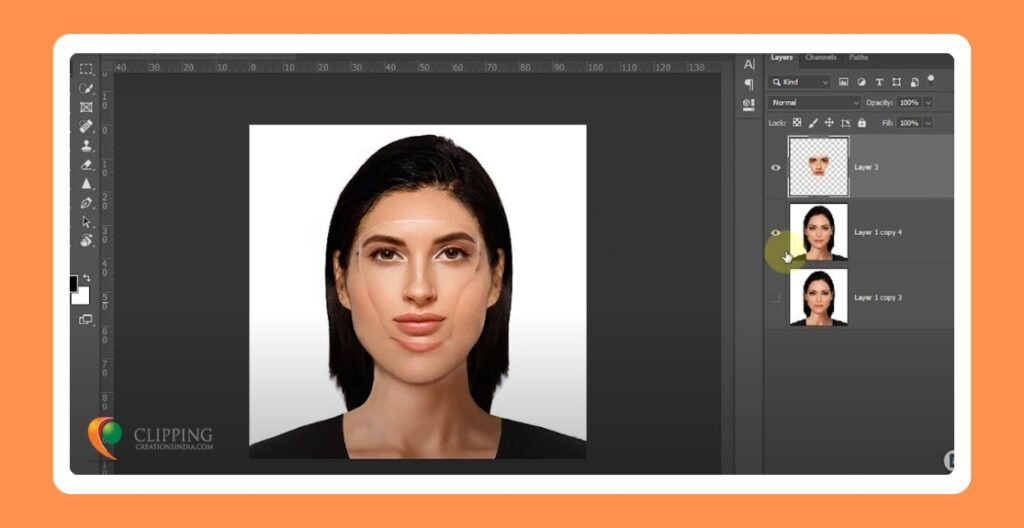
Task: Swap foreground and background colors
Action: (x=86, y=278)
